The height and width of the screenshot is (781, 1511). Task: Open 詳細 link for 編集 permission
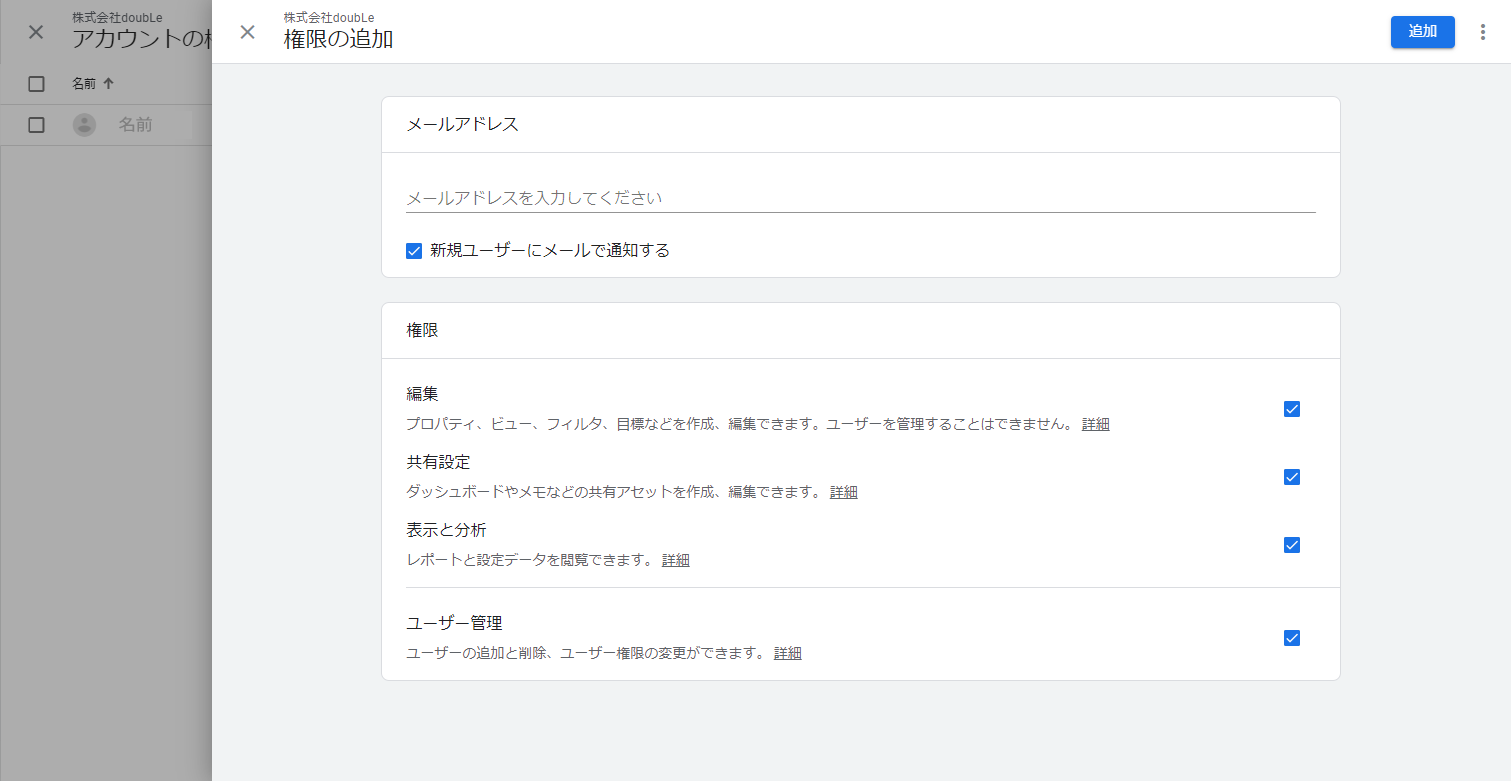[1095, 424]
